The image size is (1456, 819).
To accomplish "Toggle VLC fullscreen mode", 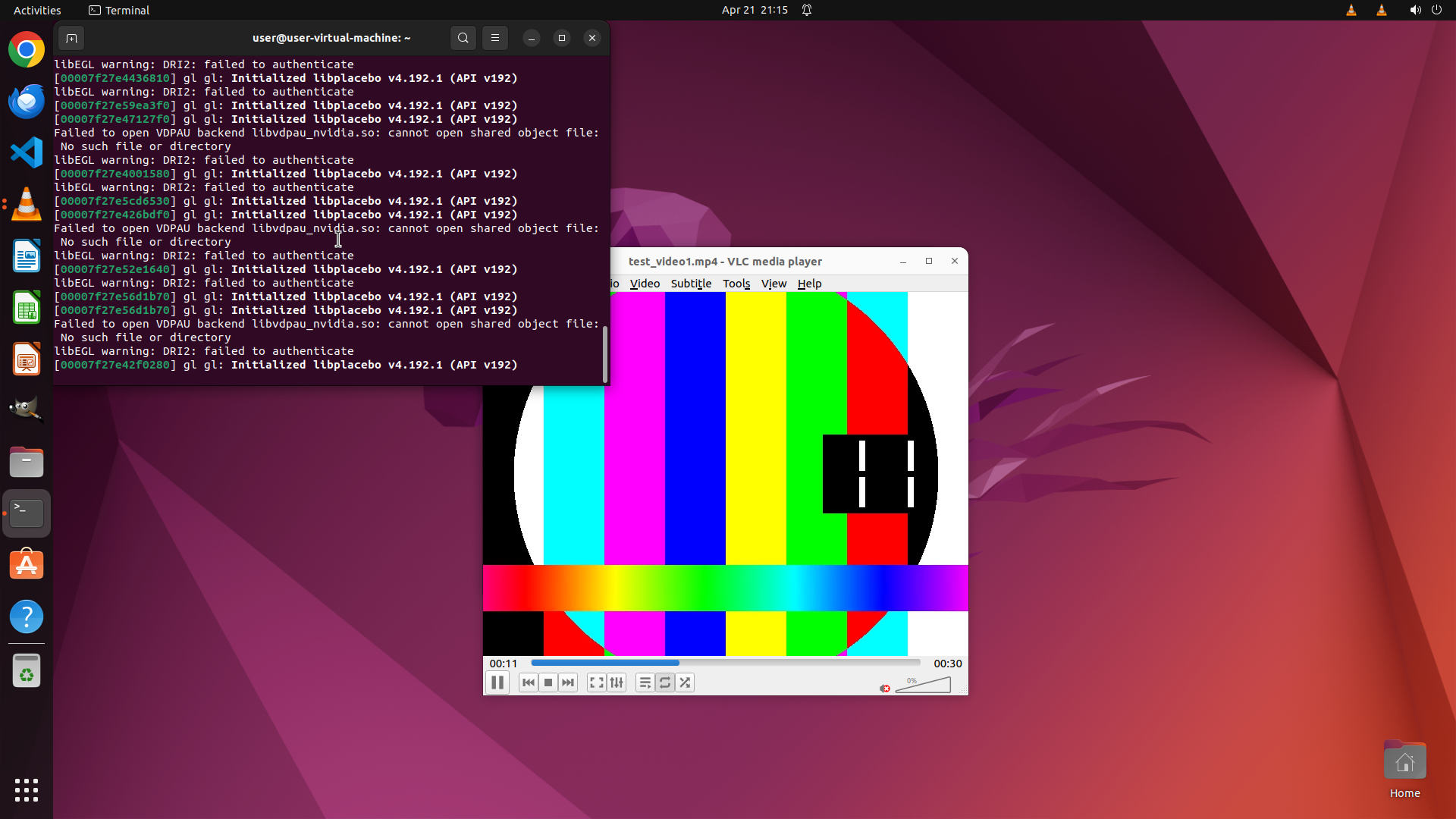I will (597, 682).
